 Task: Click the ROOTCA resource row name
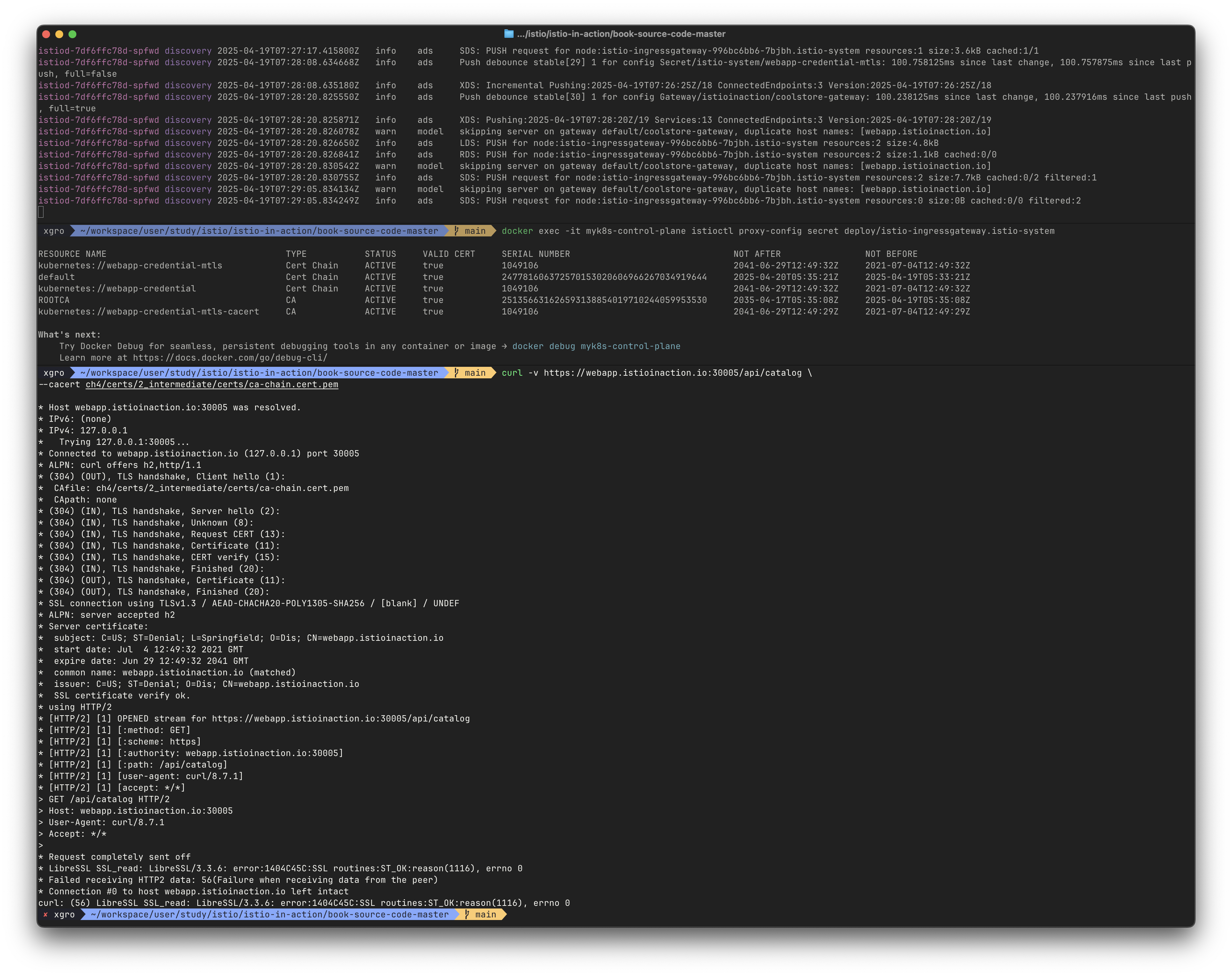(x=54, y=301)
